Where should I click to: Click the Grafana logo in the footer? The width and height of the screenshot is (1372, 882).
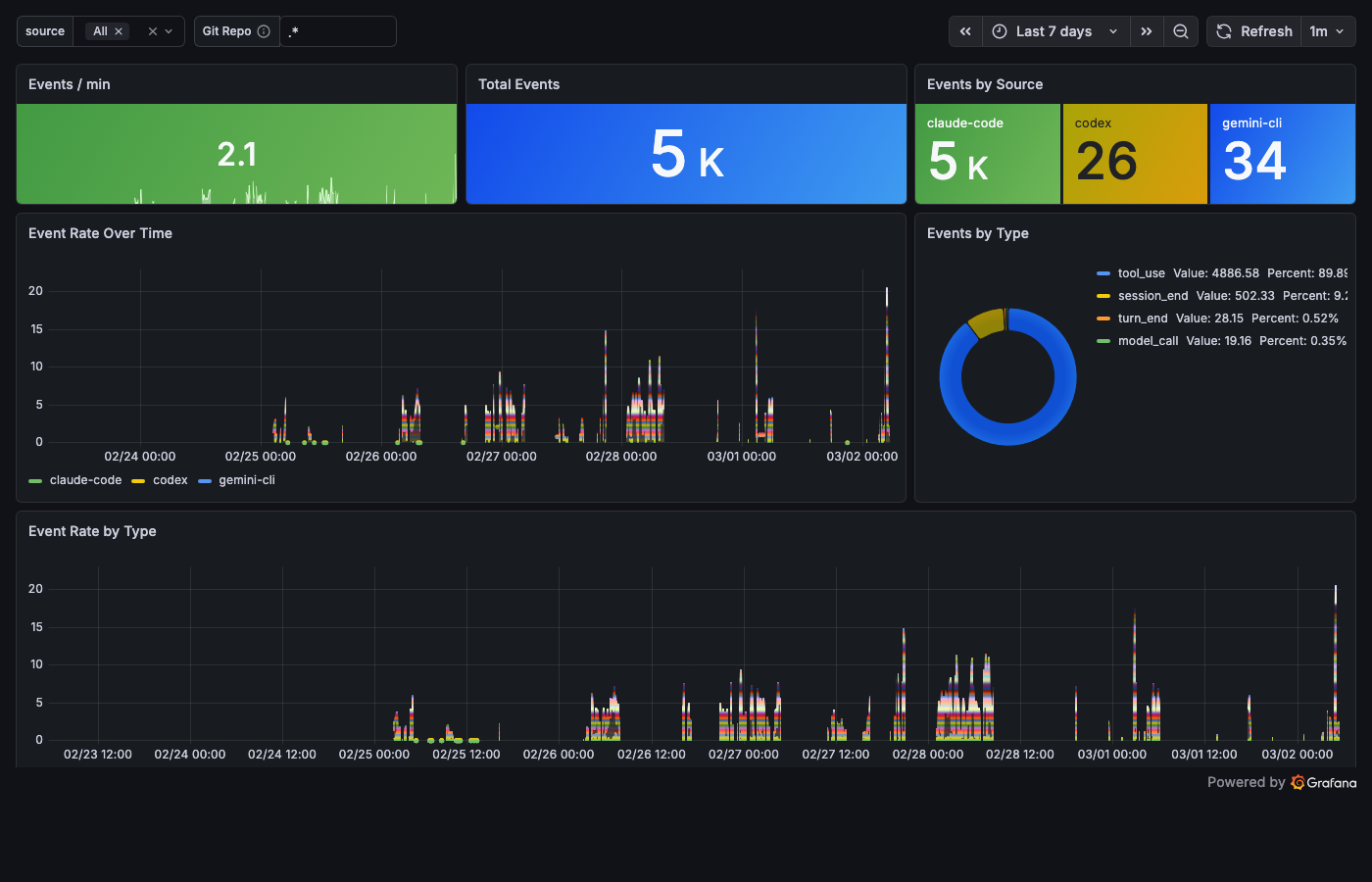(x=1298, y=782)
